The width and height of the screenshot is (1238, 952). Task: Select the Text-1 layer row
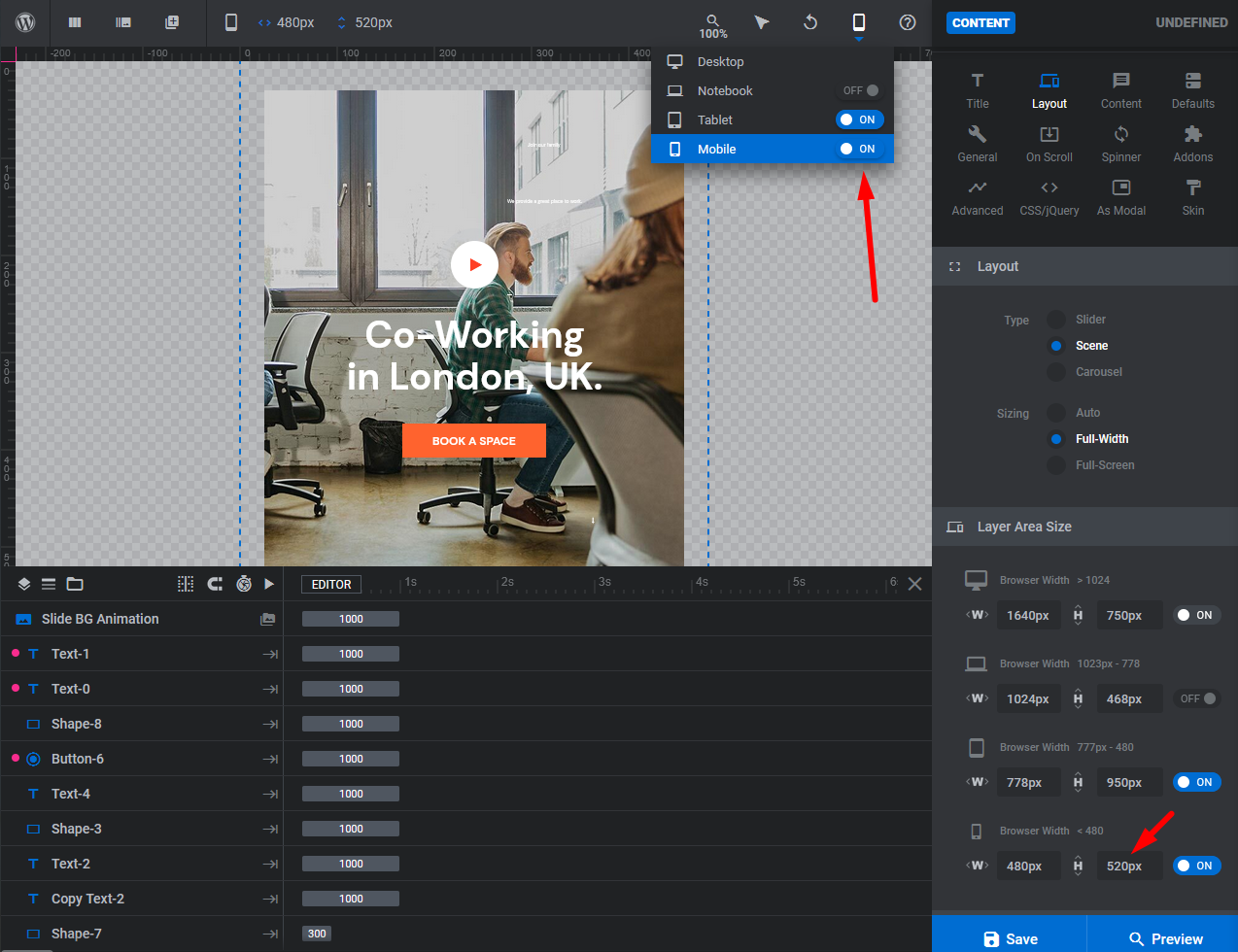point(142,654)
